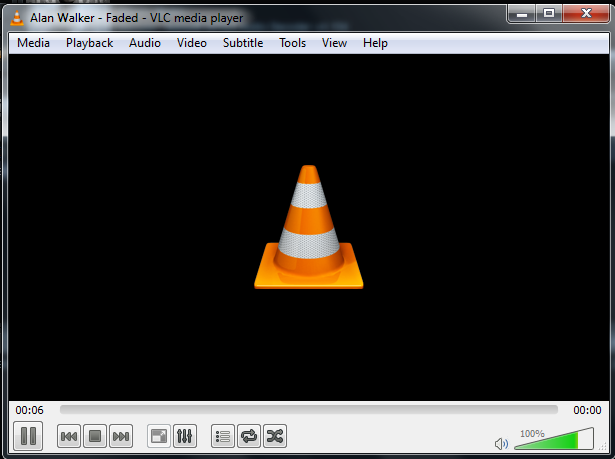Open the View menu
615x459 pixels.
(334, 43)
